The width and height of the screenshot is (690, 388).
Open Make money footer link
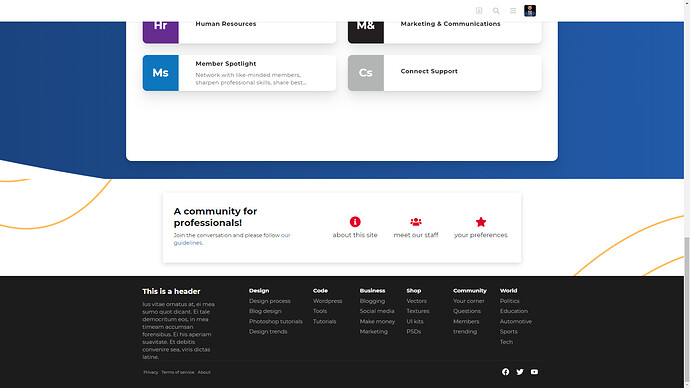[x=377, y=322]
